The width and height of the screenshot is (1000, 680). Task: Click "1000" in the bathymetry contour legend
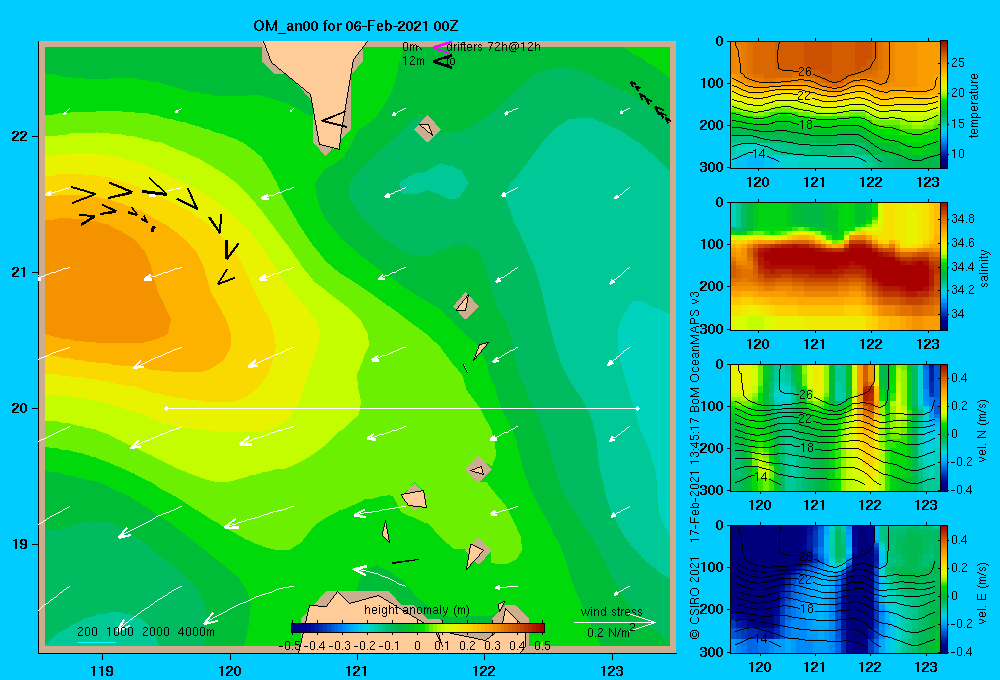pyautogui.click(x=120, y=632)
